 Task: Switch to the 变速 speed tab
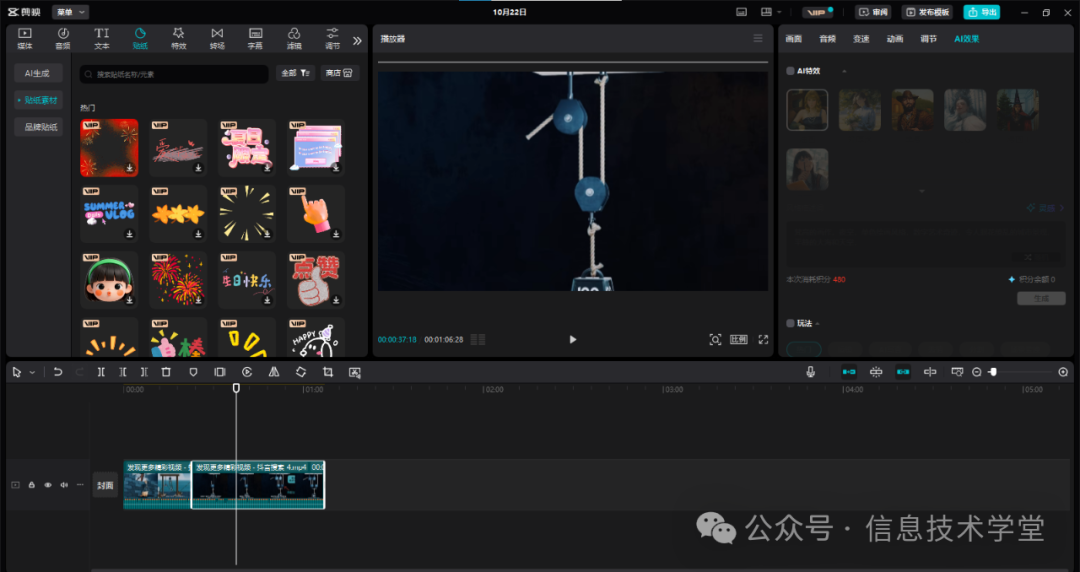[861, 39]
